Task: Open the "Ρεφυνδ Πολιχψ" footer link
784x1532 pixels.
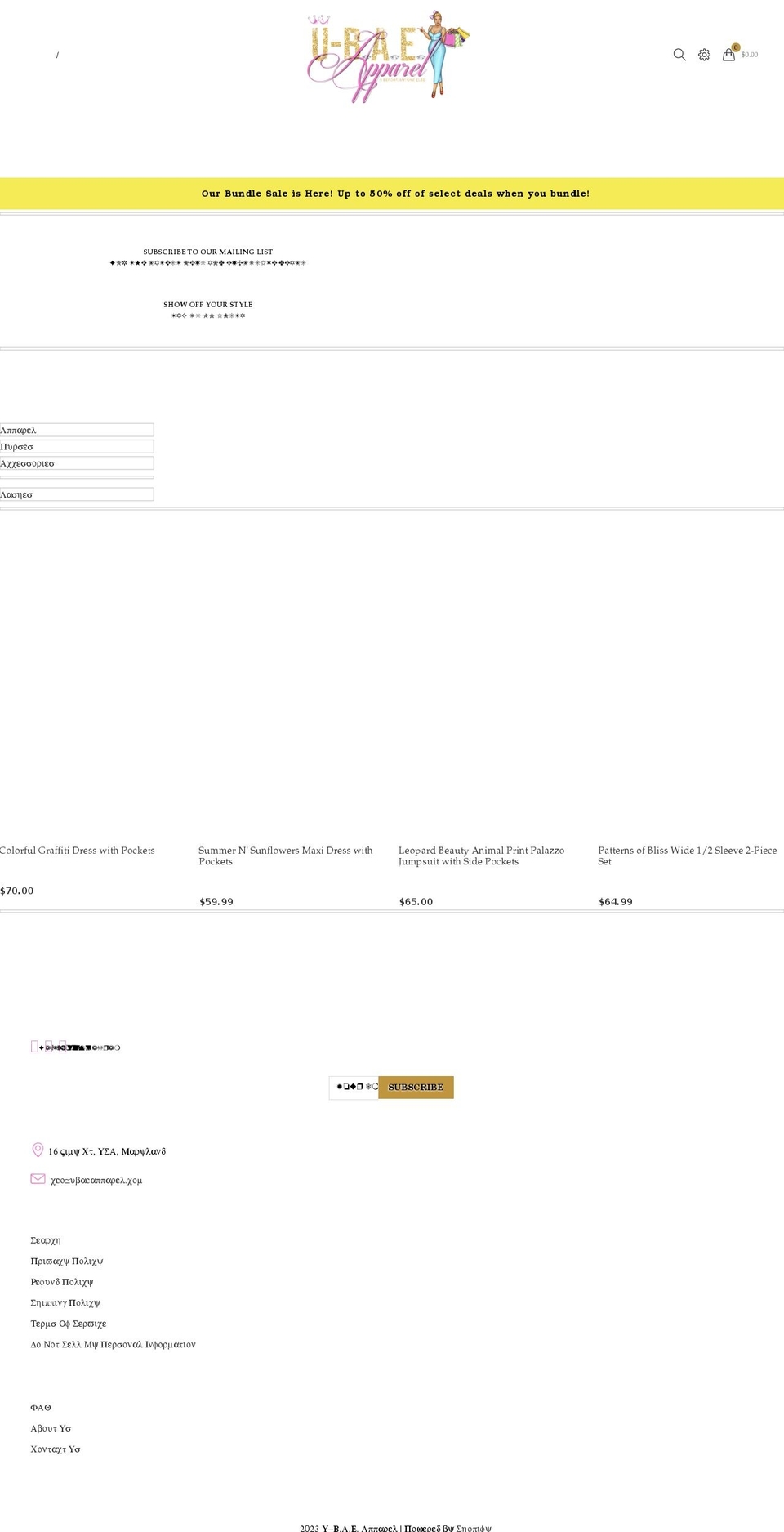Action: tap(62, 1282)
